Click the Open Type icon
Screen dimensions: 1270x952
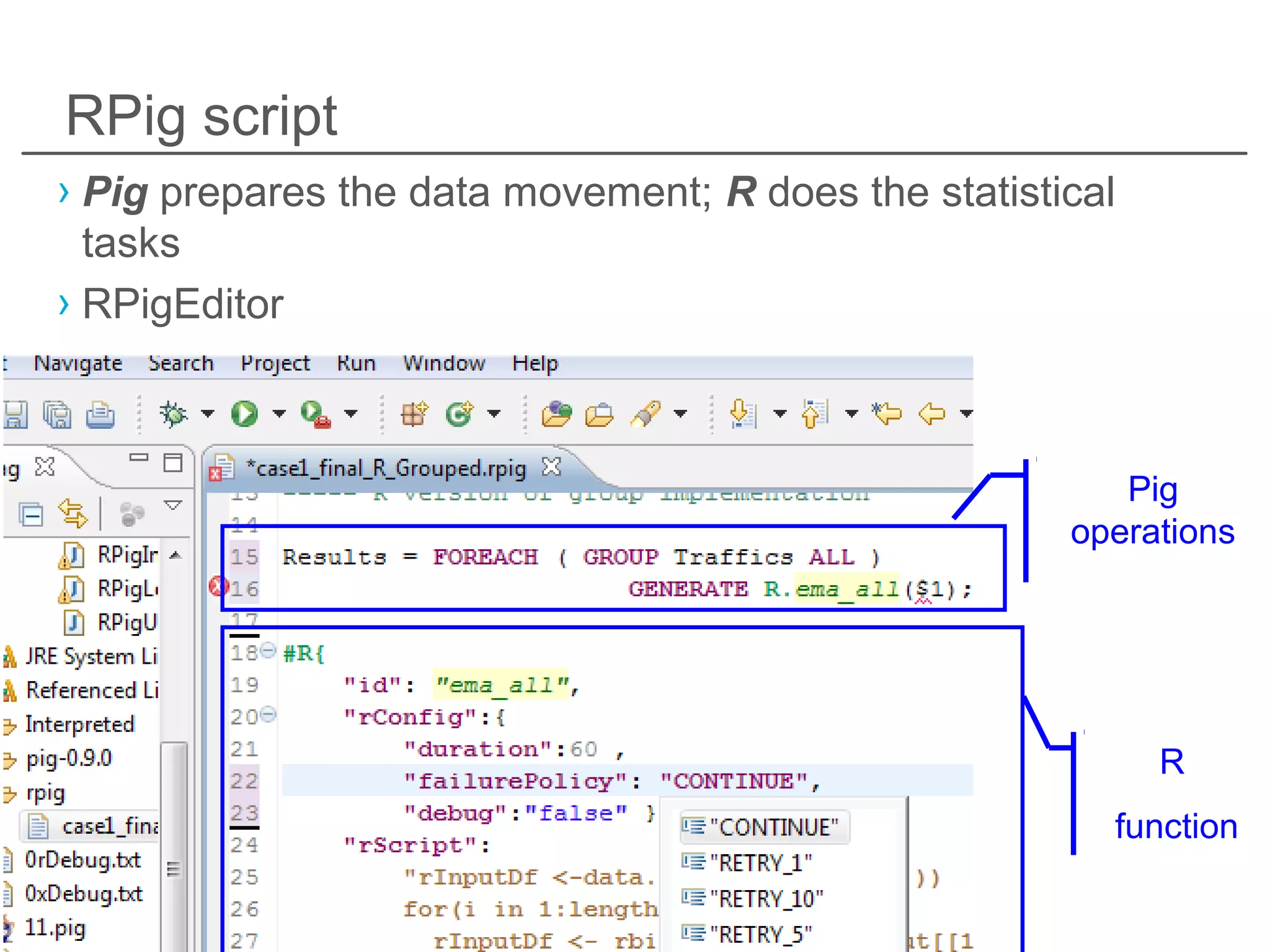[x=556, y=413]
